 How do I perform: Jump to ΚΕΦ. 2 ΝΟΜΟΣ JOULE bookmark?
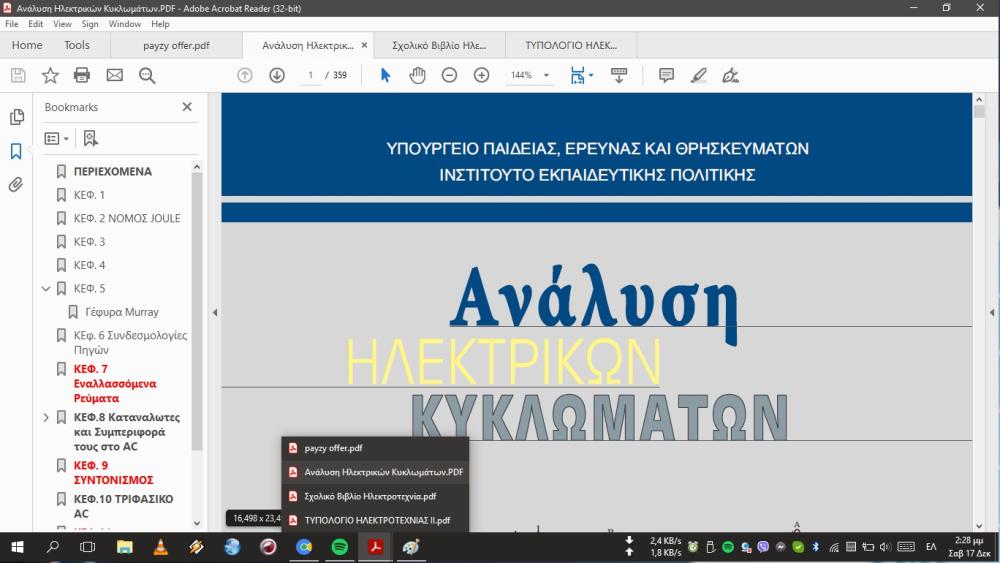(127, 218)
